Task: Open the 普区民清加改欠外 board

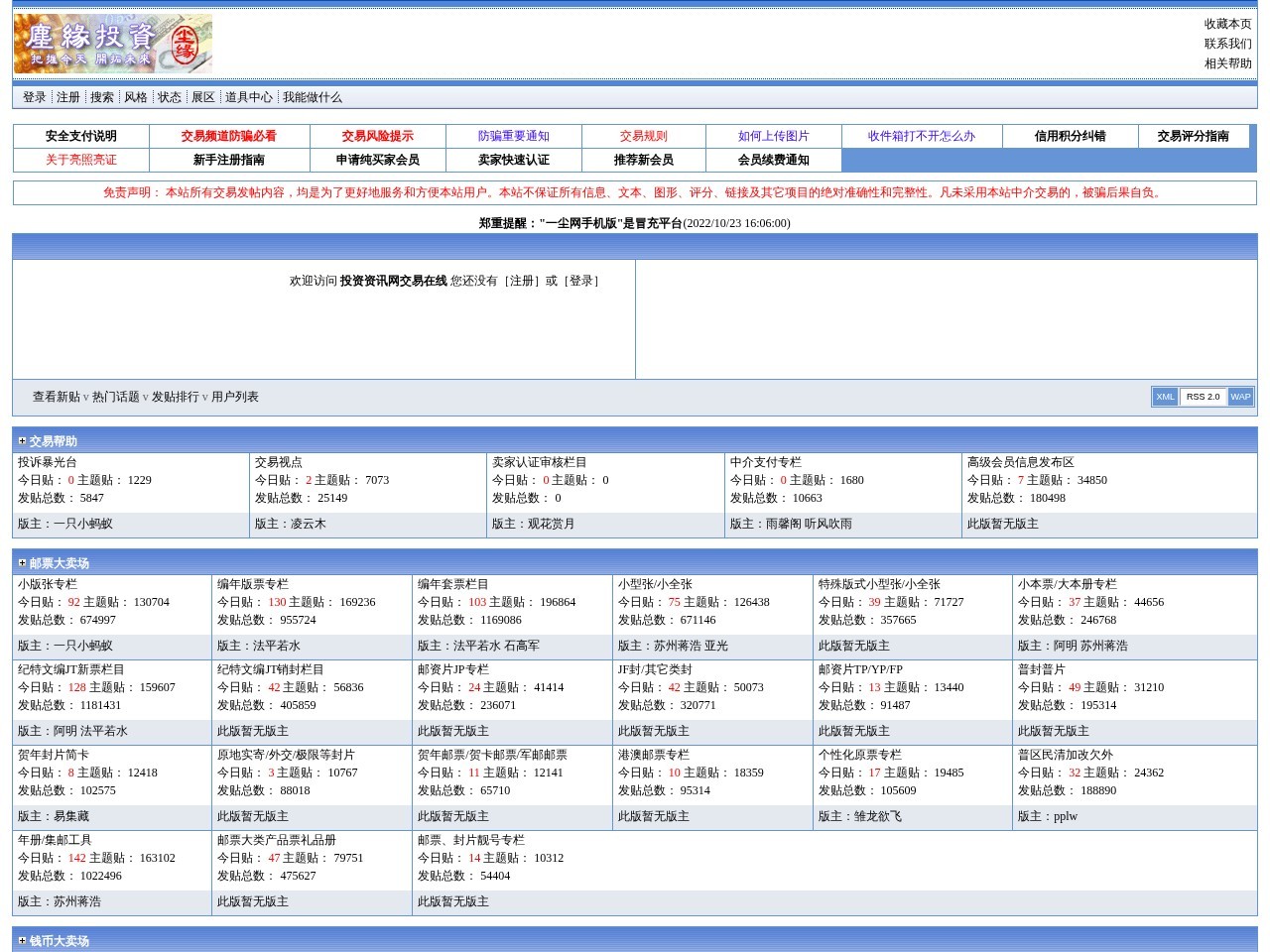Action: [1066, 755]
